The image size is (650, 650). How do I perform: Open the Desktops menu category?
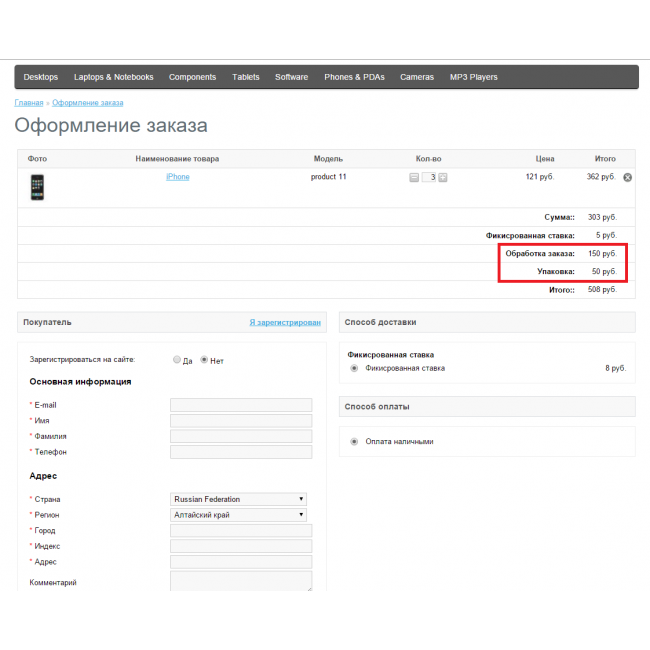click(41, 77)
